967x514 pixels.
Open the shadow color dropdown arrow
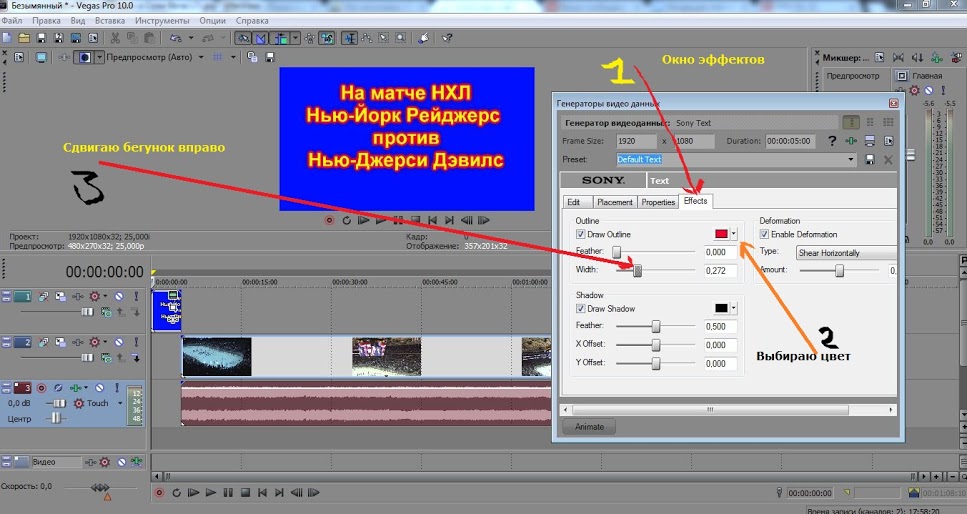(733, 308)
